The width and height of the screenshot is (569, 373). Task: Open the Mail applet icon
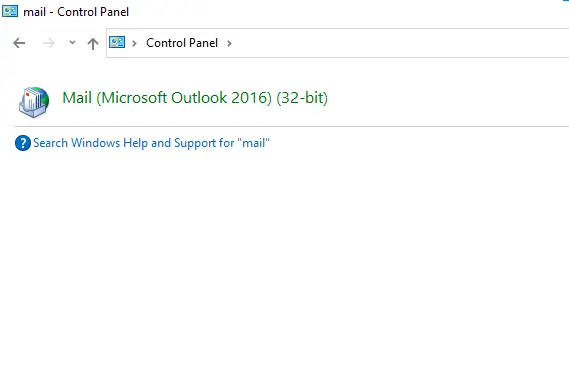[x=34, y=102]
